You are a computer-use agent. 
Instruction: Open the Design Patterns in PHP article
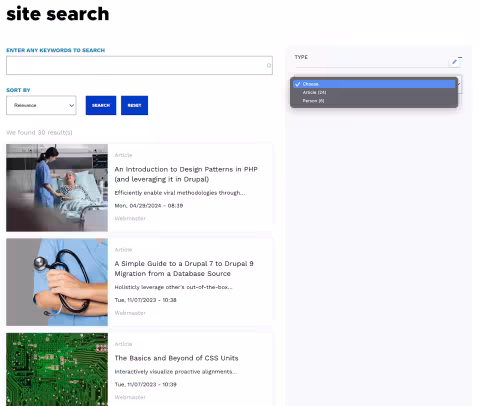click(x=186, y=174)
